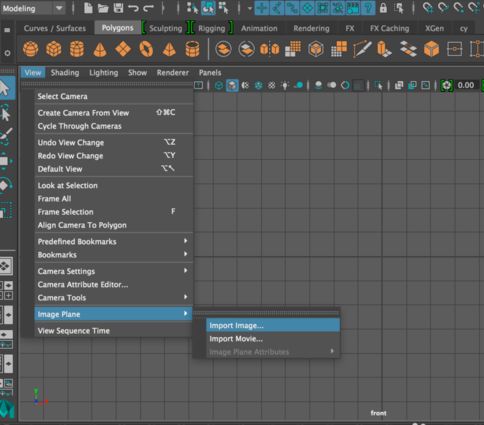The image size is (484, 425).
Task: Open the Shading panel menu
Action: [x=65, y=72]
